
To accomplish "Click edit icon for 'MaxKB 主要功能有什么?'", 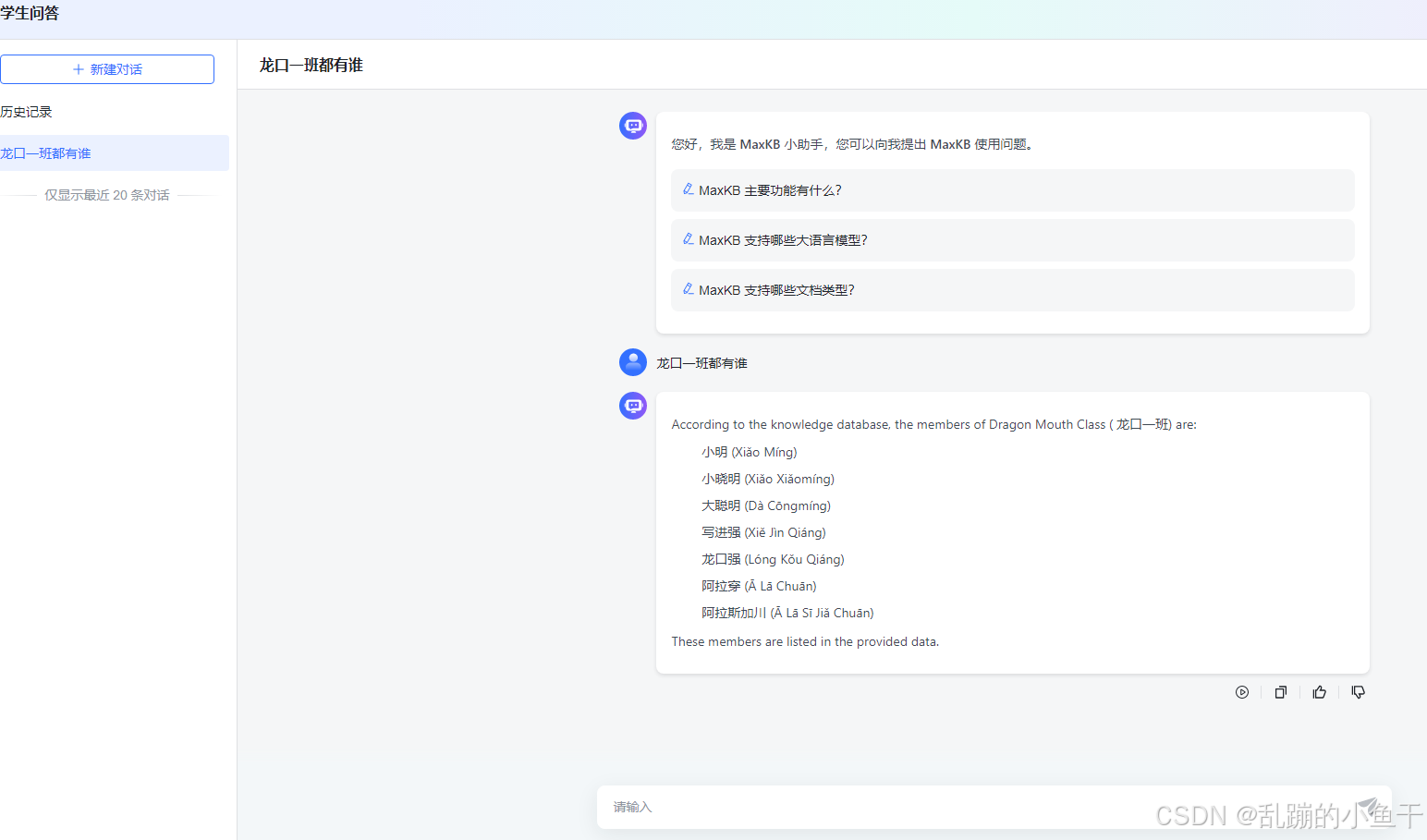I will (689, 189).
